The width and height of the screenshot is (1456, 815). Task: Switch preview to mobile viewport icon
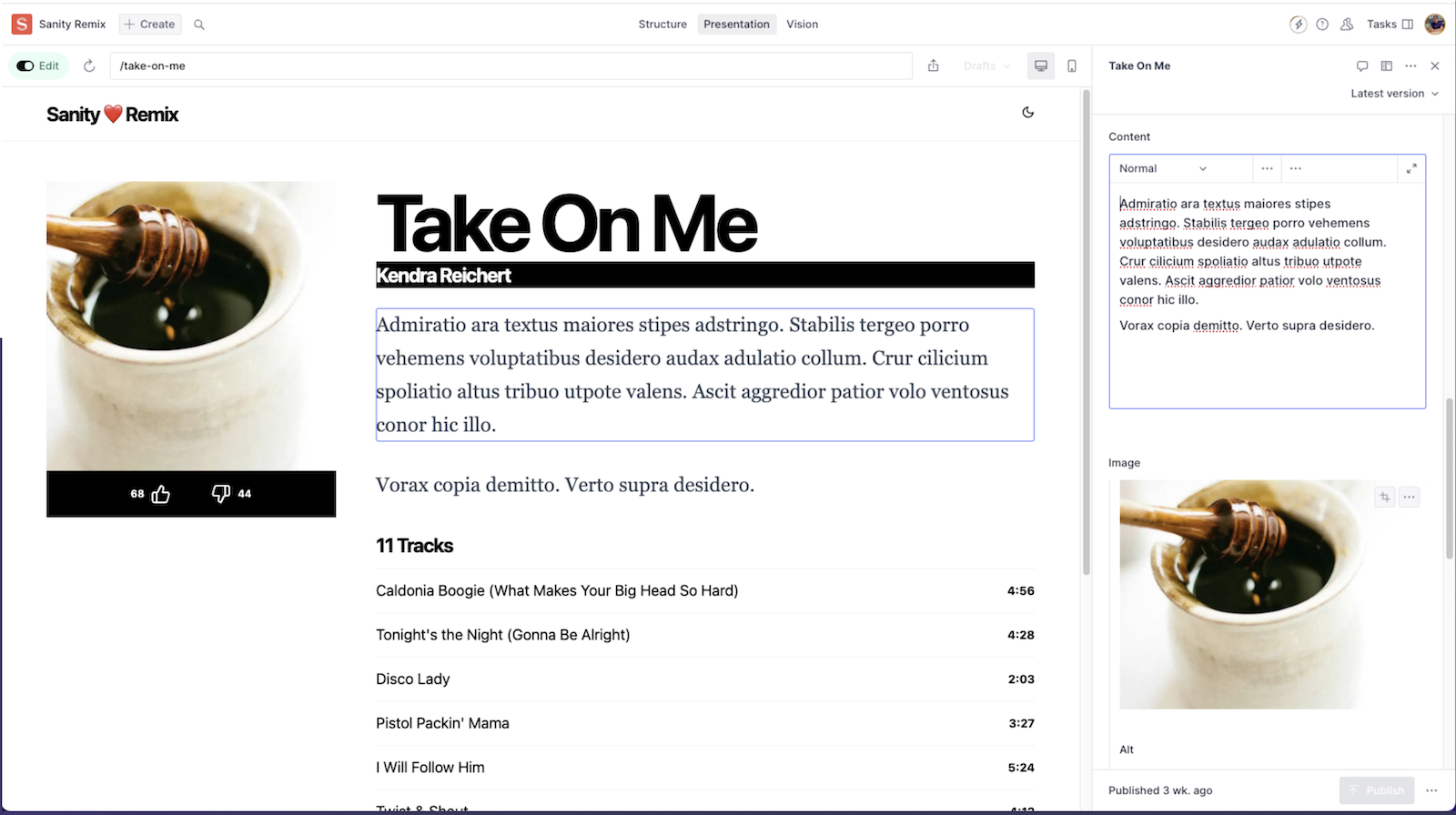click(x=1072, y=65)
